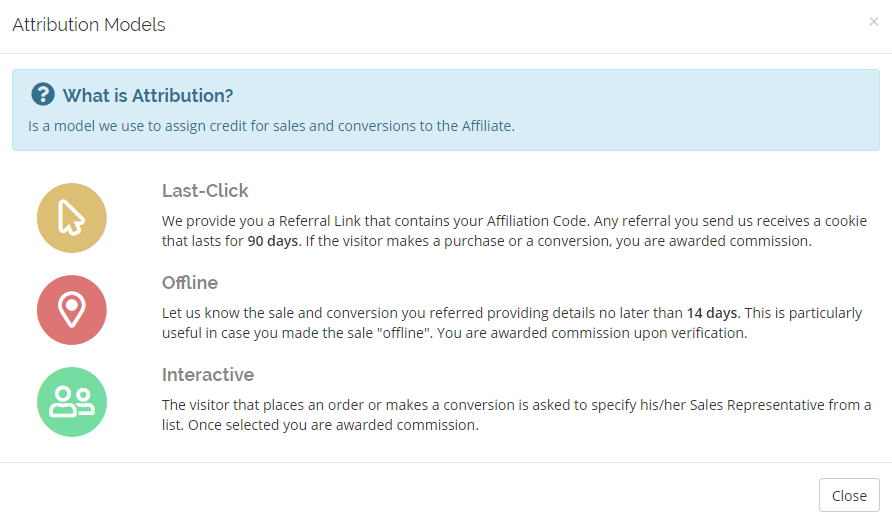Screen dimensions: 892x525
Task: Click the Sales Representative description paragraph
Action: tap(517, 415)
